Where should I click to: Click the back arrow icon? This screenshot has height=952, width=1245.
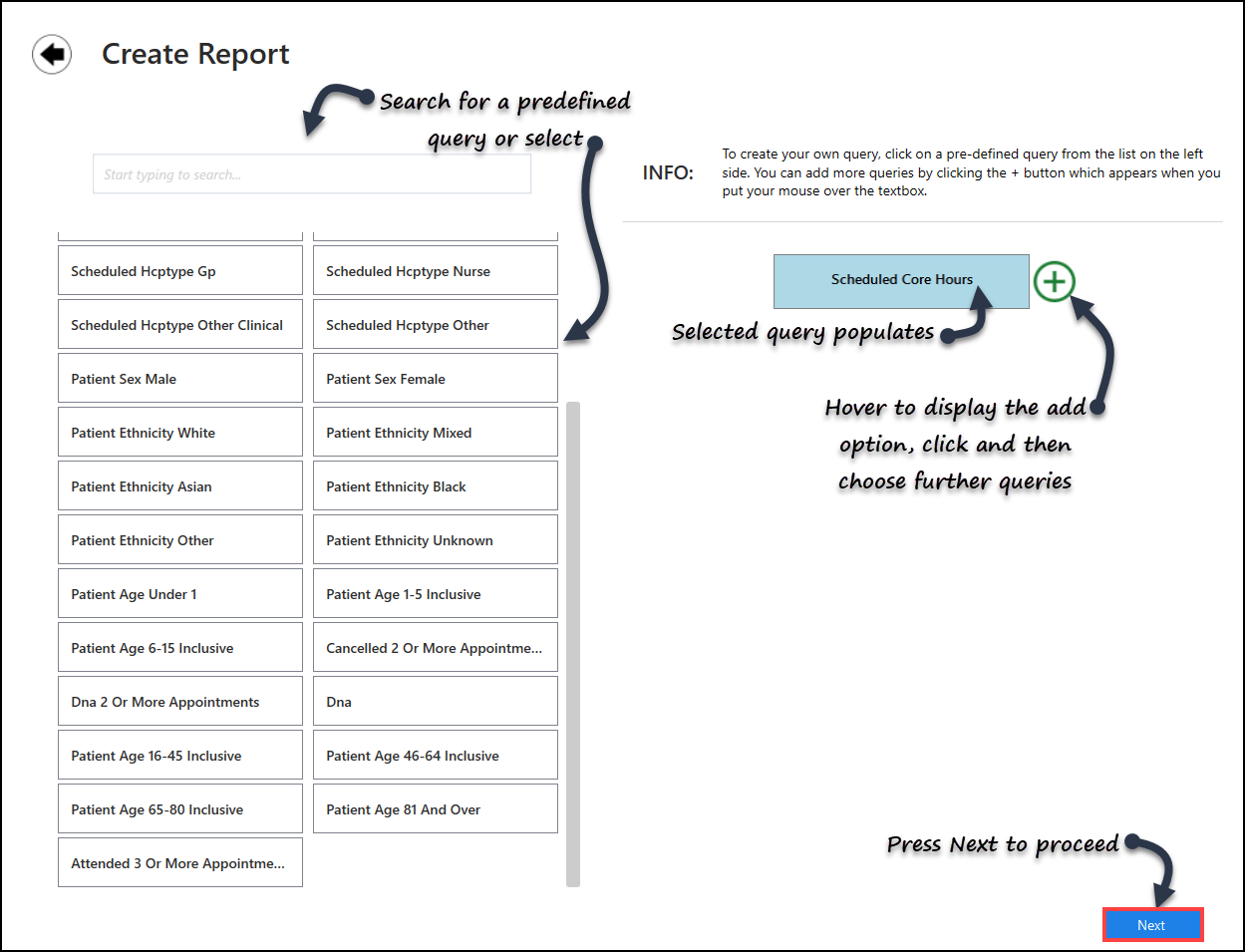[x=52, y=54]
